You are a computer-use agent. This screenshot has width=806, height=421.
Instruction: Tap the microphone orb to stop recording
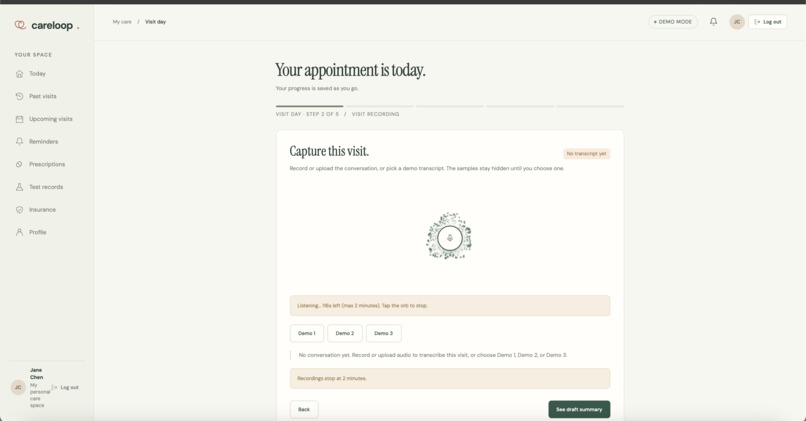(x=450, y=237)
